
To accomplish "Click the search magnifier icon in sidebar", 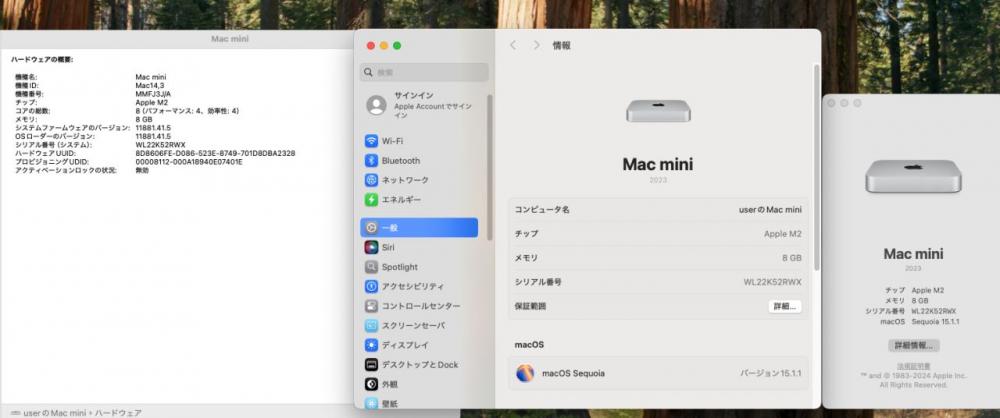I will 369,72.
